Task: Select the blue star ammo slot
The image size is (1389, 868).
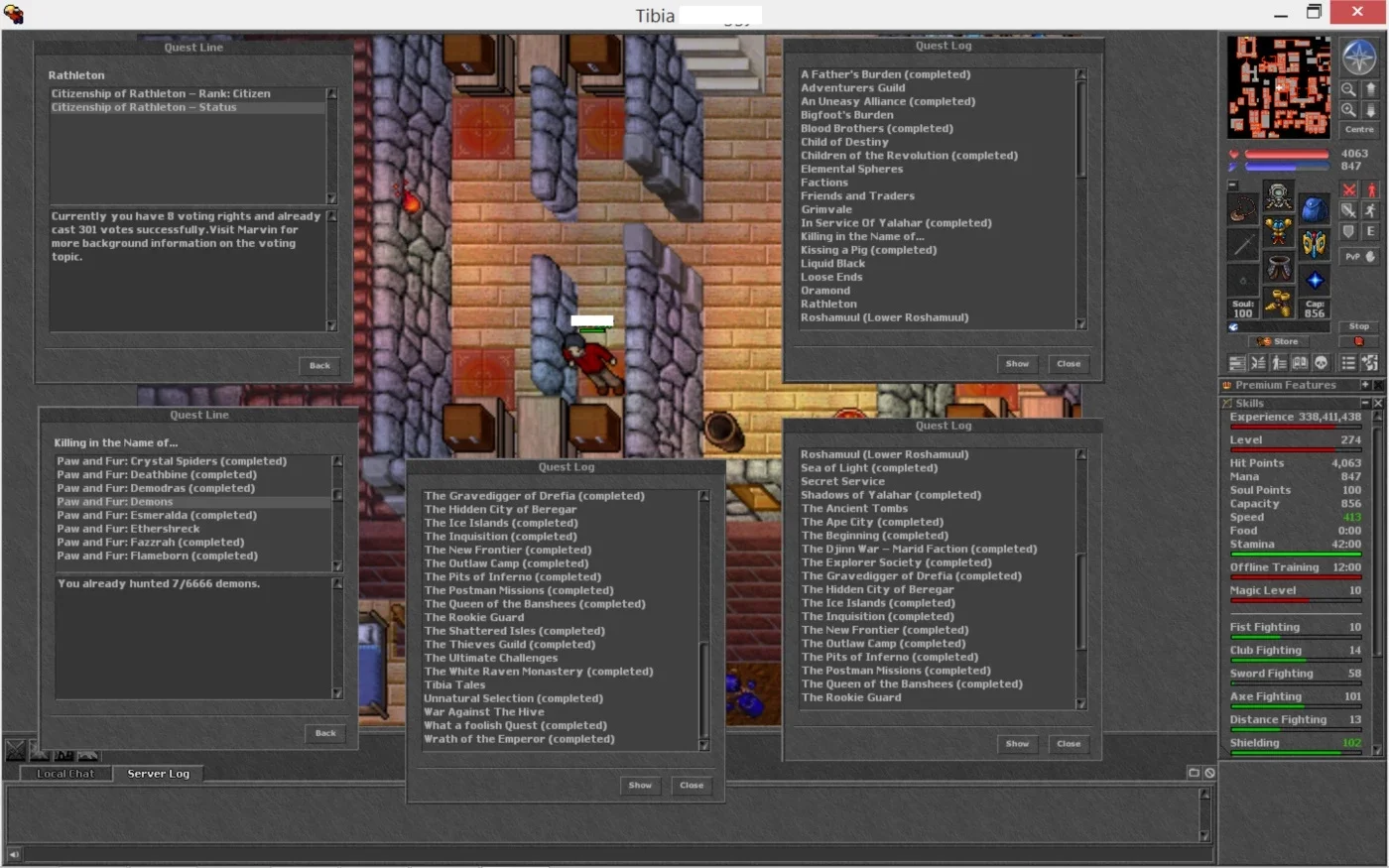Action: 1315,280
